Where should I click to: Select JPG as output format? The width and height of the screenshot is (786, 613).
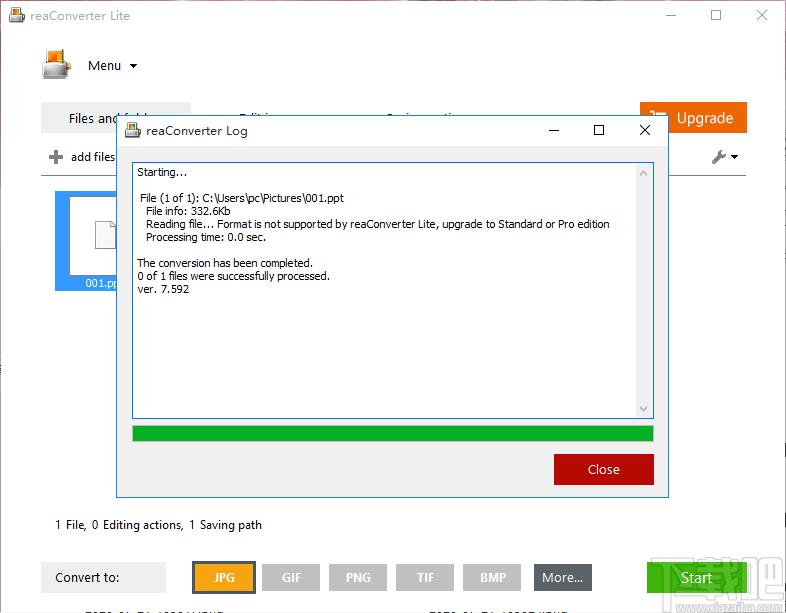pyautogui.click(x=224, y=577)
